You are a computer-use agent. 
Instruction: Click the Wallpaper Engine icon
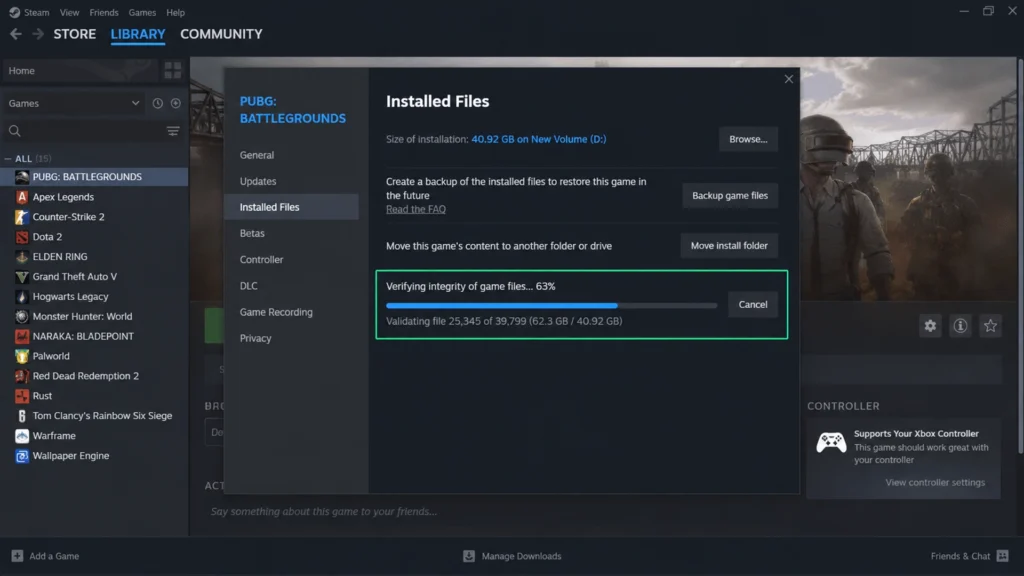click(x=22, y=456)
